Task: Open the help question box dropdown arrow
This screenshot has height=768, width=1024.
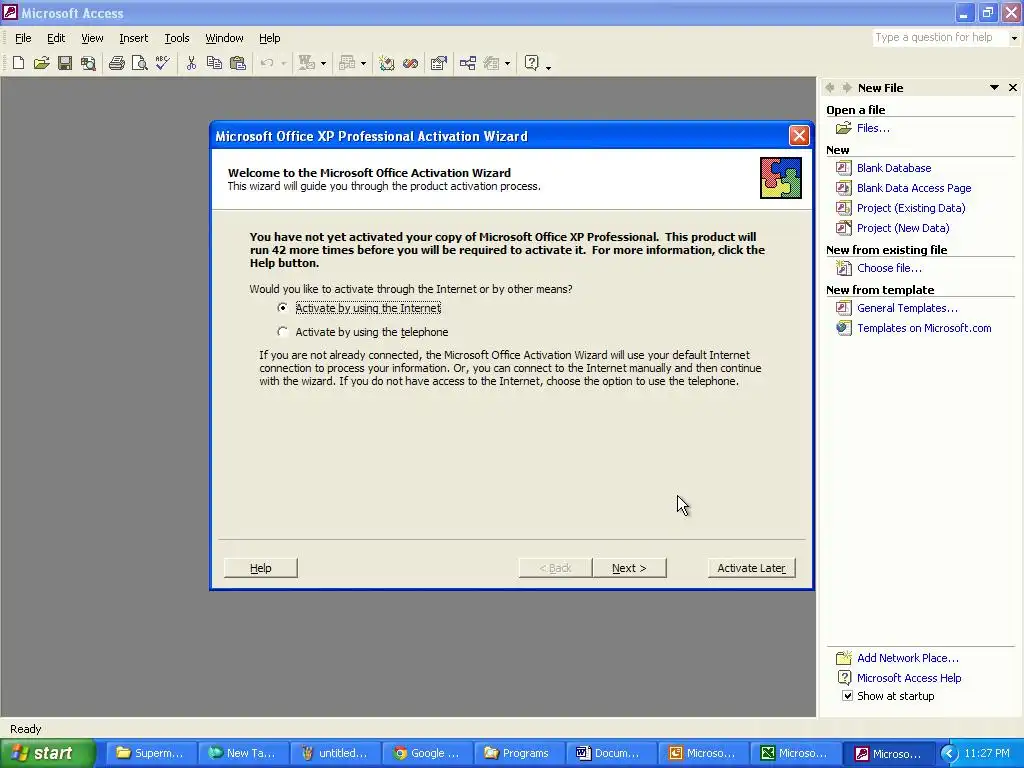Action: click(x=1014, y=38)
